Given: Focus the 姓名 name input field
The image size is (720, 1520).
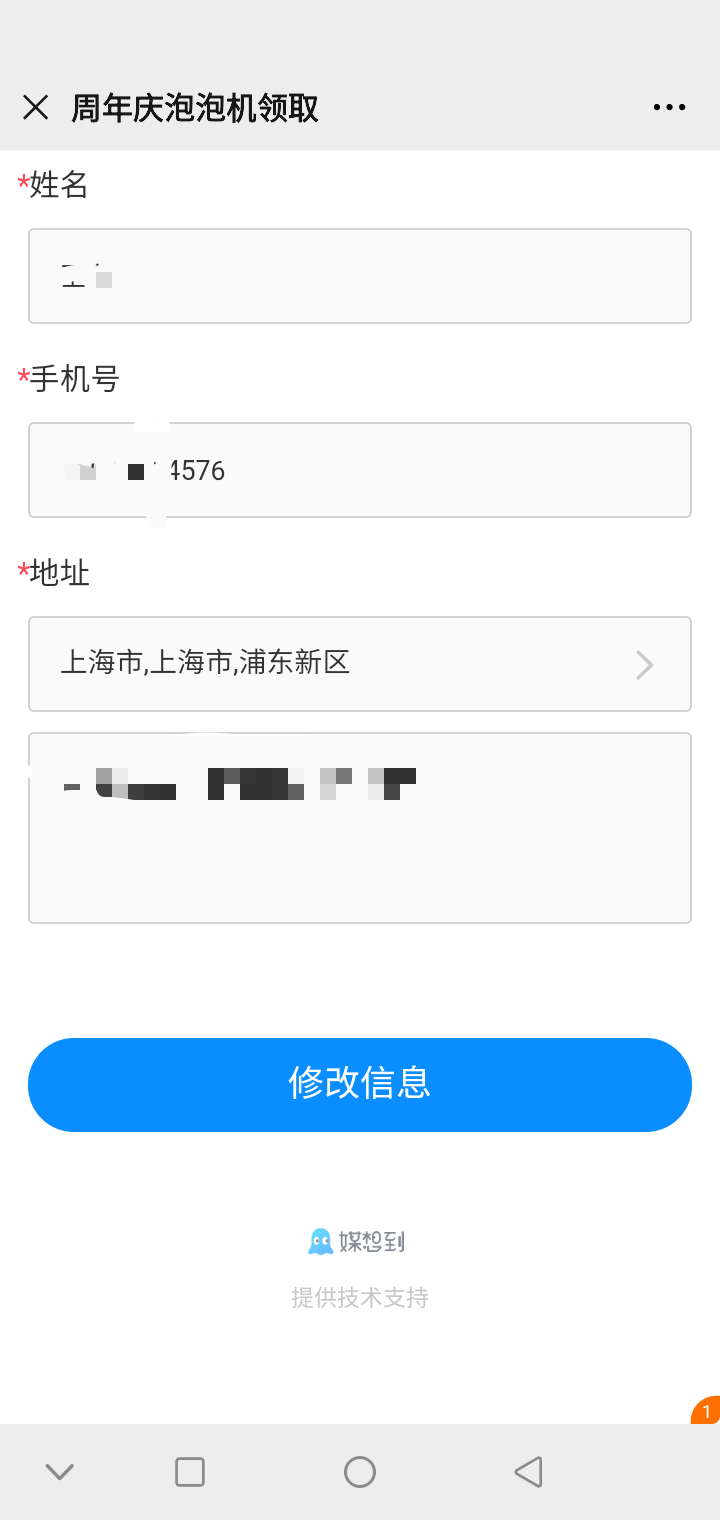Looking at the screenshot, I should tap(360, 276).
